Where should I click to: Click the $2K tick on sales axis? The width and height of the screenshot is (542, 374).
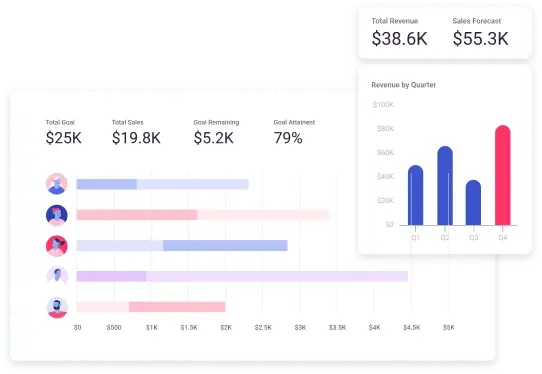(x=226, y=327)
